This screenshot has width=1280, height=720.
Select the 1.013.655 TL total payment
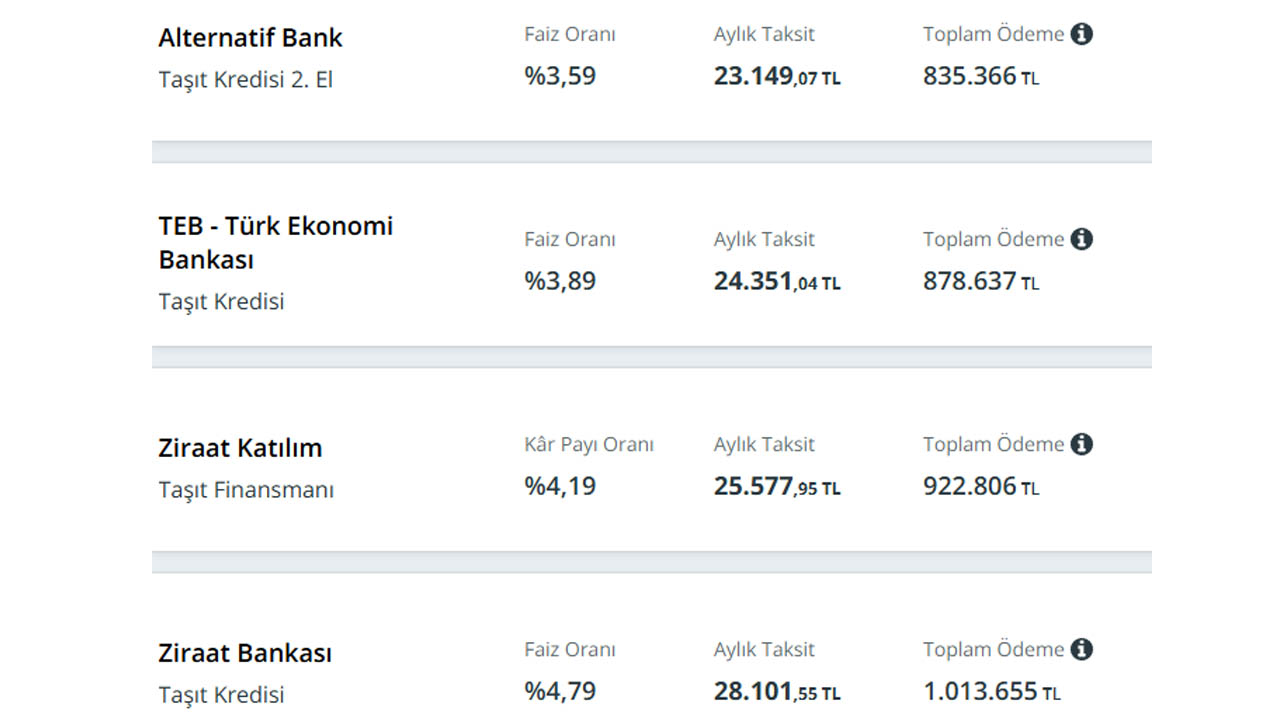992,692
